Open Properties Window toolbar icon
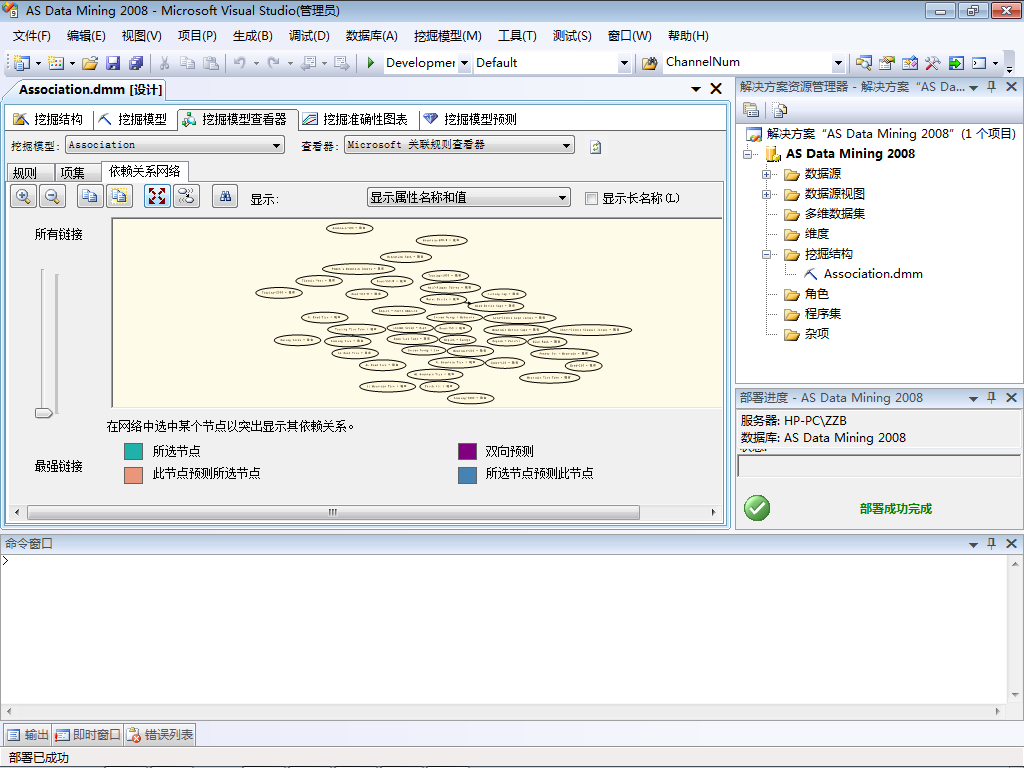1024x768 pixels. click(x=886, y=63)
